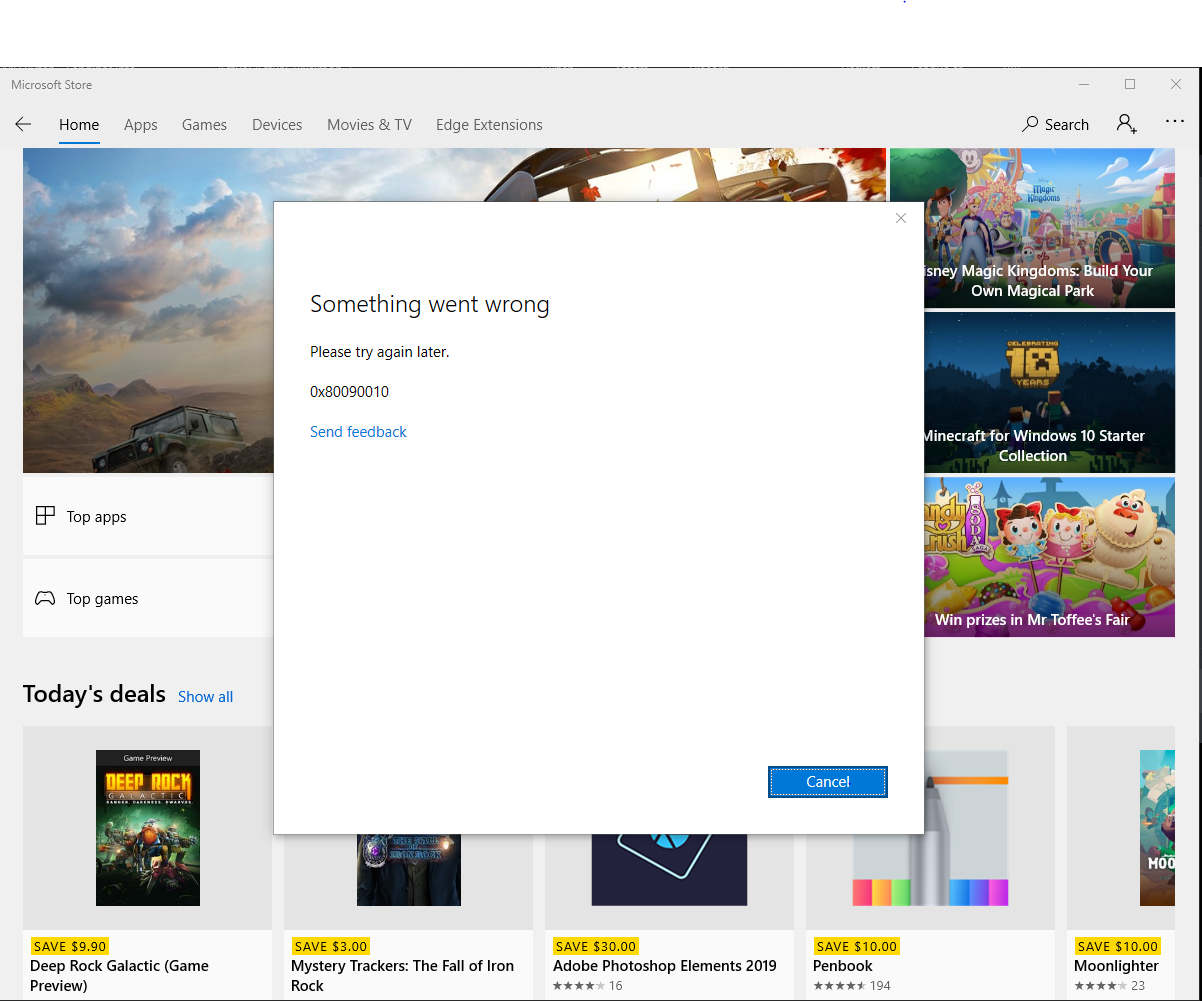
Task: Click the Top games label
Action: pyautogui.click(x=103, y=599)
